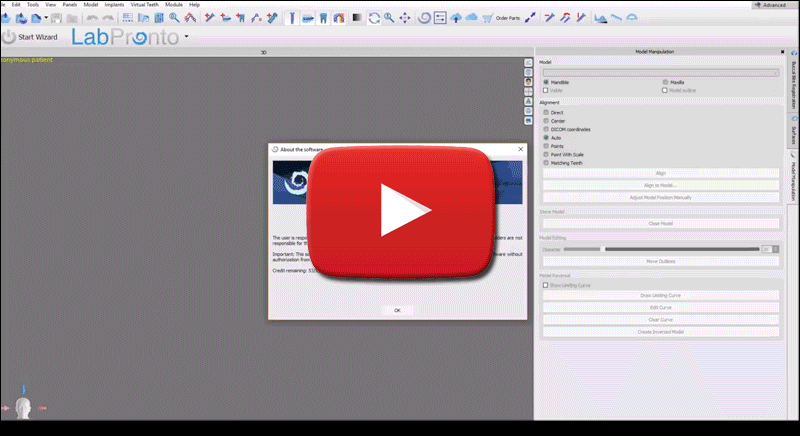
Task: Click the Close Model button
Action: pos(661,223)
